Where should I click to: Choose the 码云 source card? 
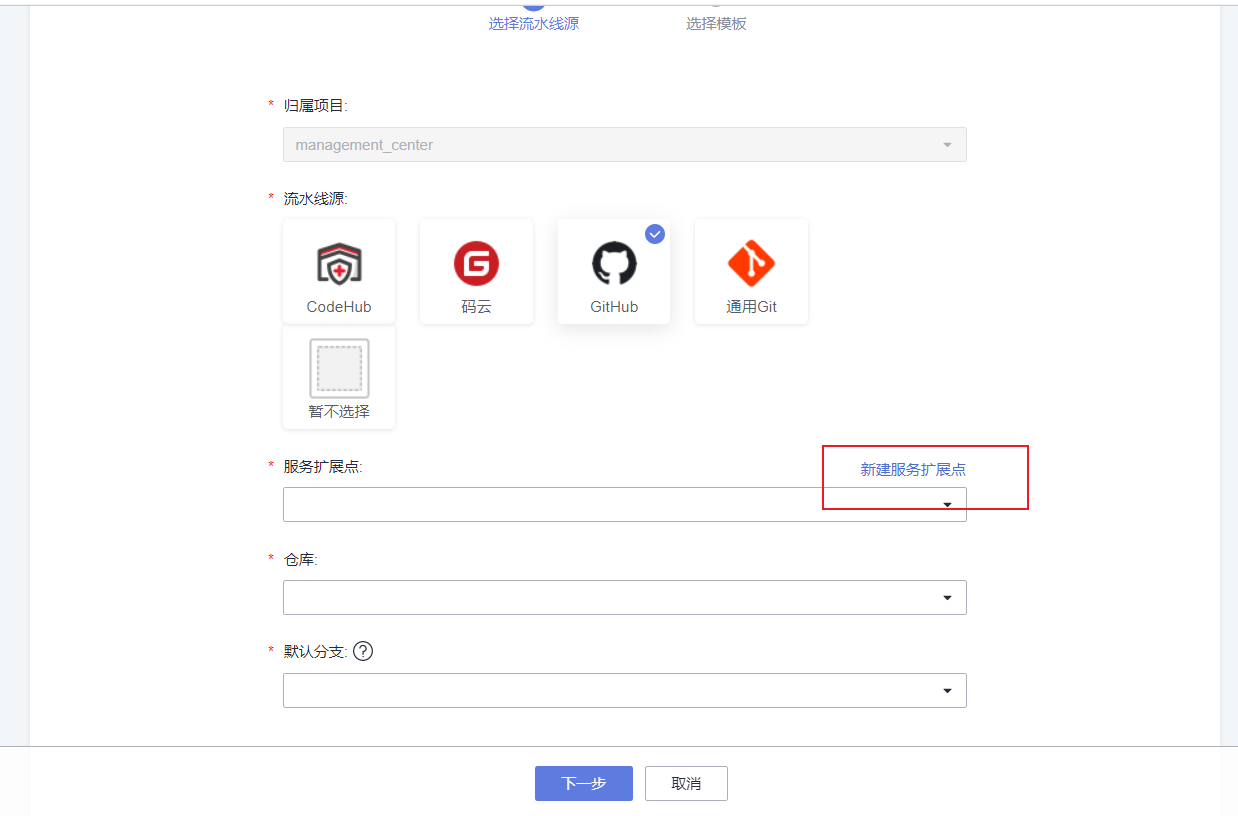click(476, 272)
